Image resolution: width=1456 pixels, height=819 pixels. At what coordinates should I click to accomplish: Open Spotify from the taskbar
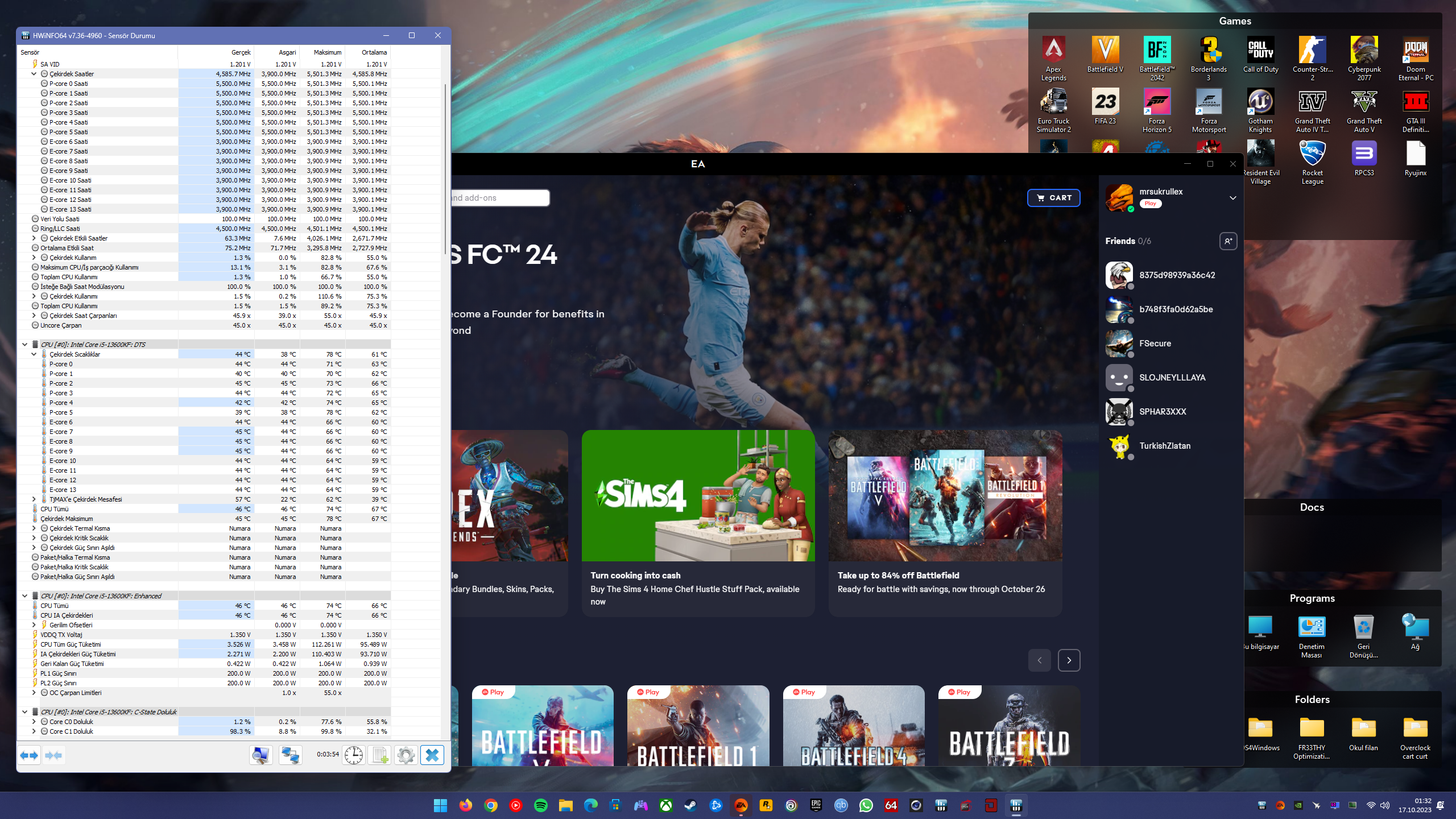540,805
